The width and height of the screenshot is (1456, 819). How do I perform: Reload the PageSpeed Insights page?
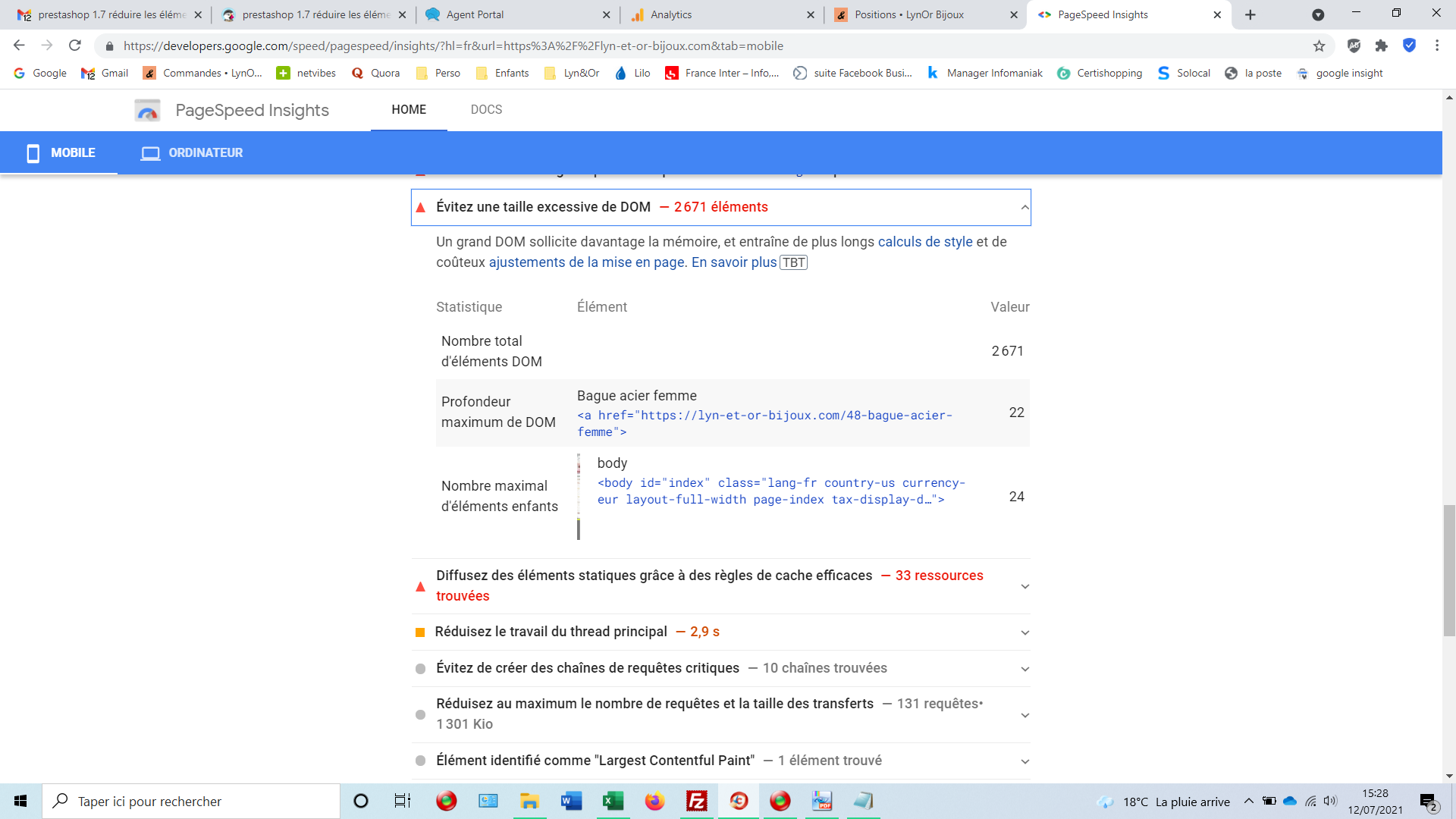[x=74, y=45]
